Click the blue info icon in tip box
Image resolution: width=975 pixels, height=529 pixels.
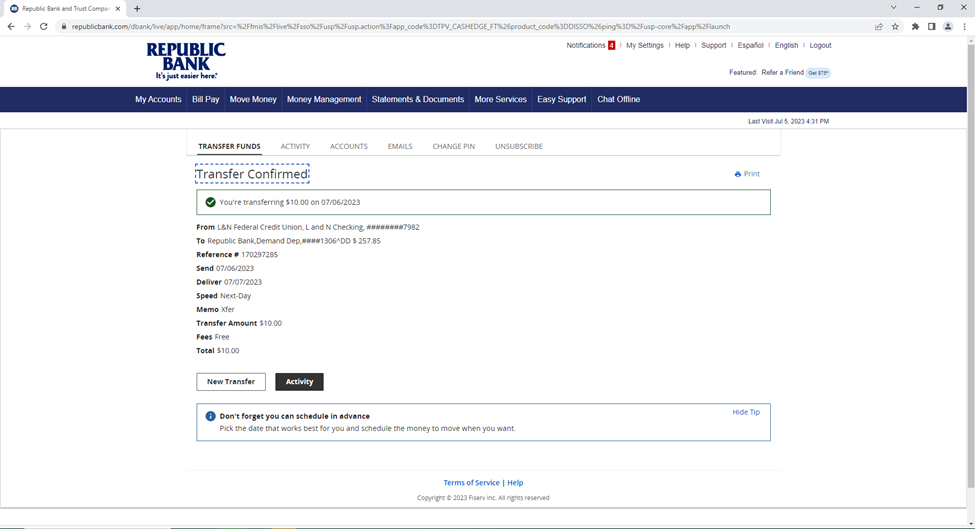[210, 416]
